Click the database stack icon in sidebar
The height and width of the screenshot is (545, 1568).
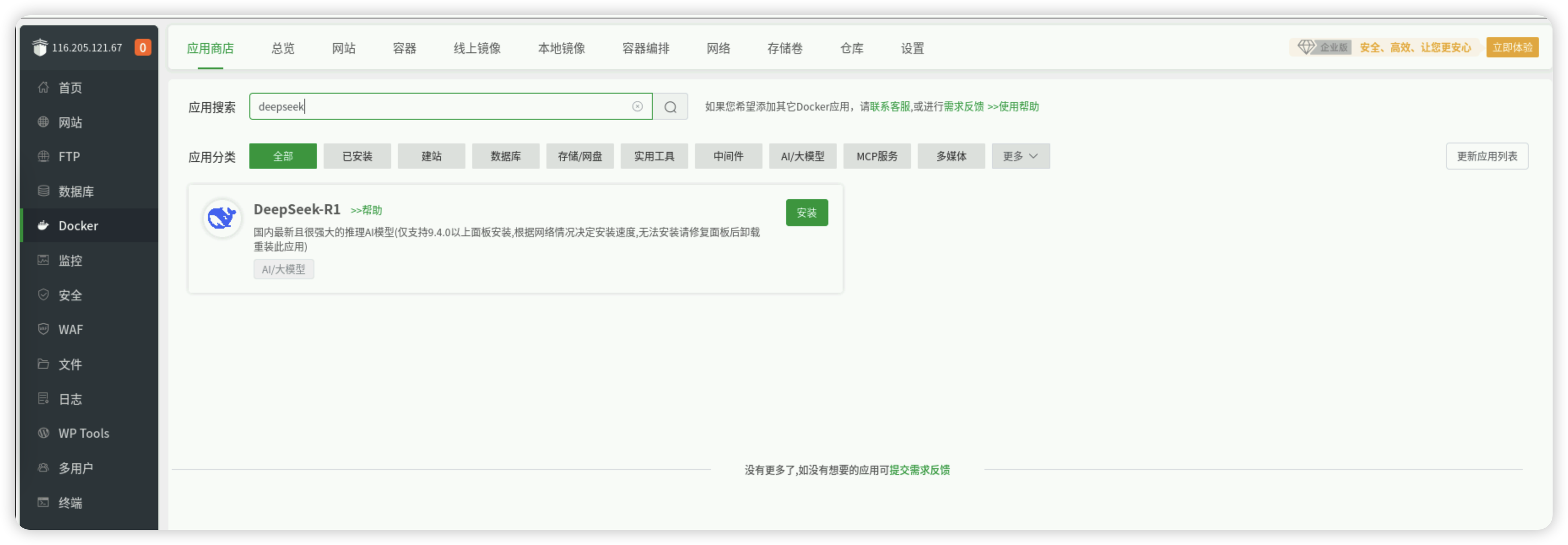point(43,191)
